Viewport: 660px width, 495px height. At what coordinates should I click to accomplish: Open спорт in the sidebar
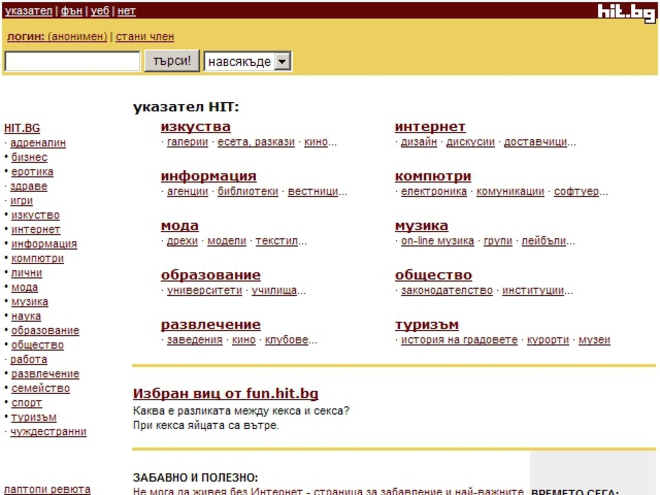pyautogui.click(x=26, y=403)
